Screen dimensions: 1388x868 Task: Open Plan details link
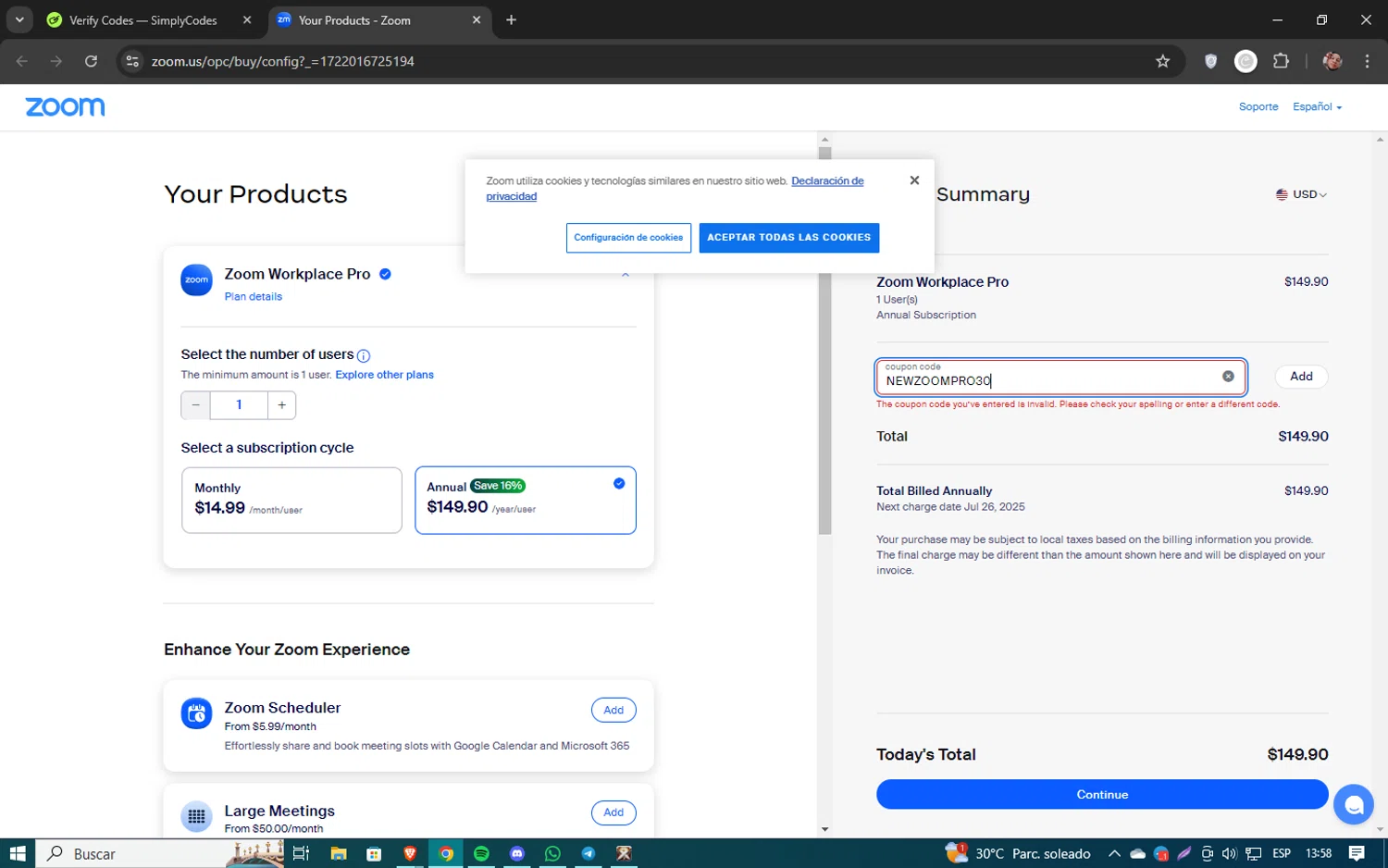[253, 296]
